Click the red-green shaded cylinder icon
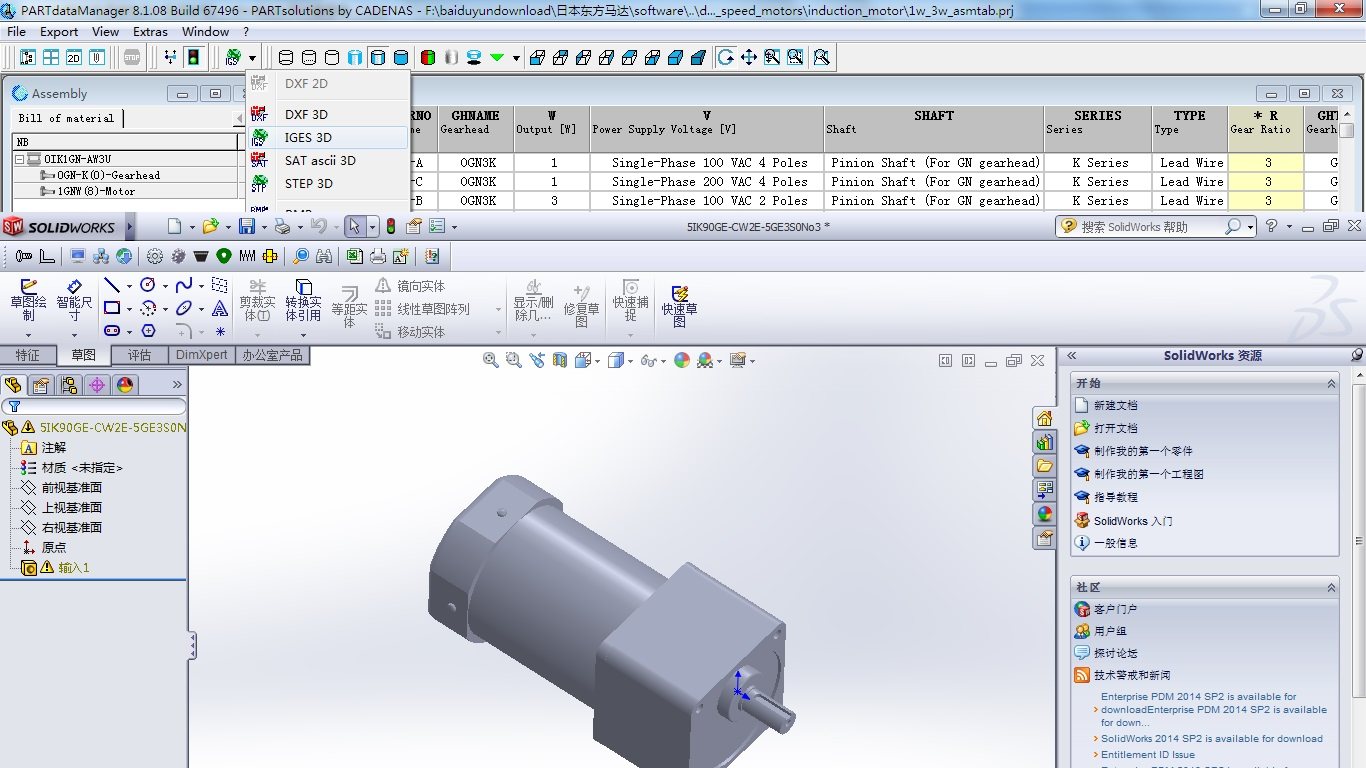This screenshot has width=1366, height=768. 428,57
